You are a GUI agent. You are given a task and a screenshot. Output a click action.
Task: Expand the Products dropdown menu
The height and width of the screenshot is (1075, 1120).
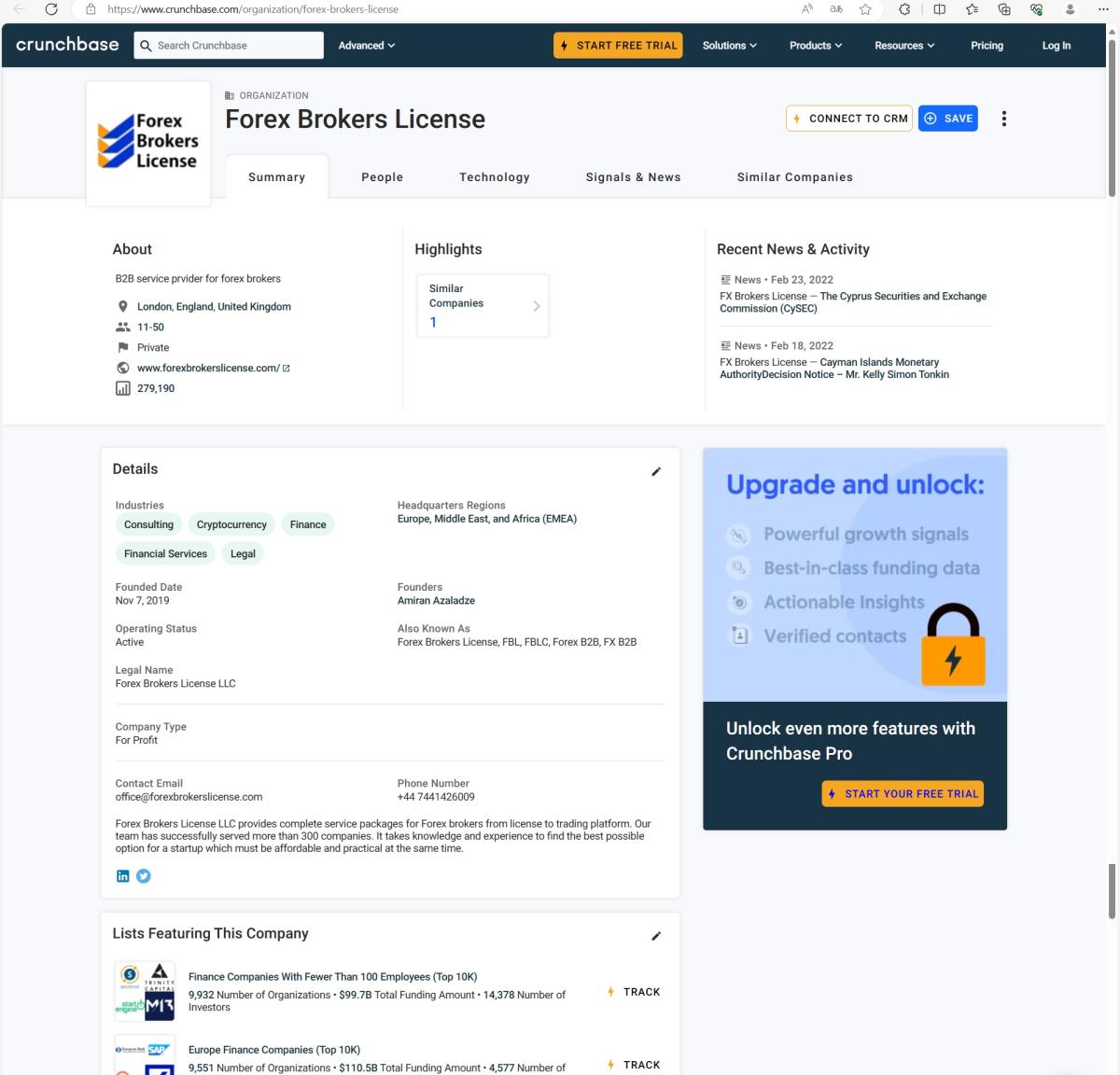coord(815,45)
